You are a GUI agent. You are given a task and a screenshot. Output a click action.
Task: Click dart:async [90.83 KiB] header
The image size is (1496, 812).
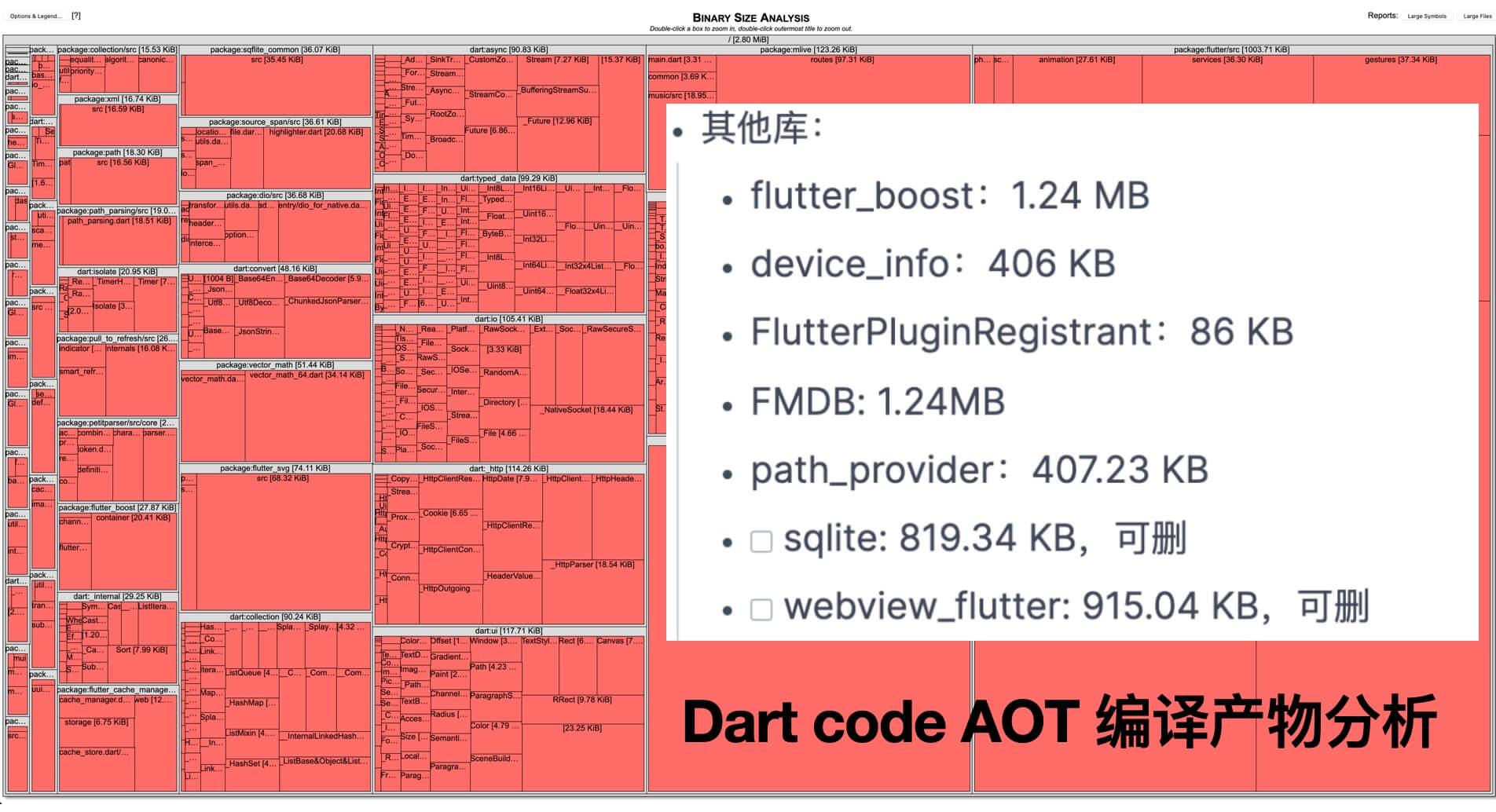point(509,49)
